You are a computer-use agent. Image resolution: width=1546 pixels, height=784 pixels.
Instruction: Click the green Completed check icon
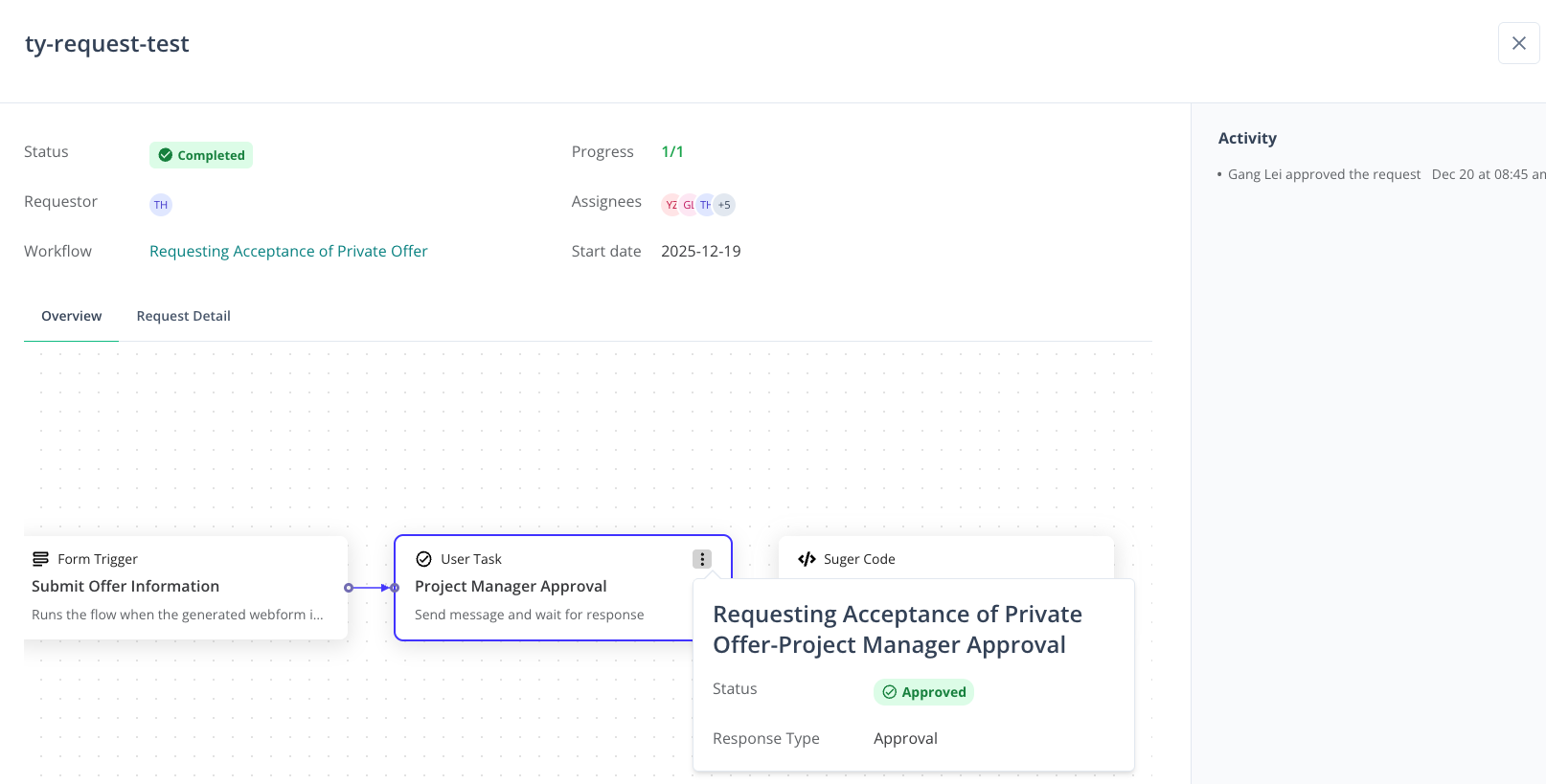[x=166, y=155]
